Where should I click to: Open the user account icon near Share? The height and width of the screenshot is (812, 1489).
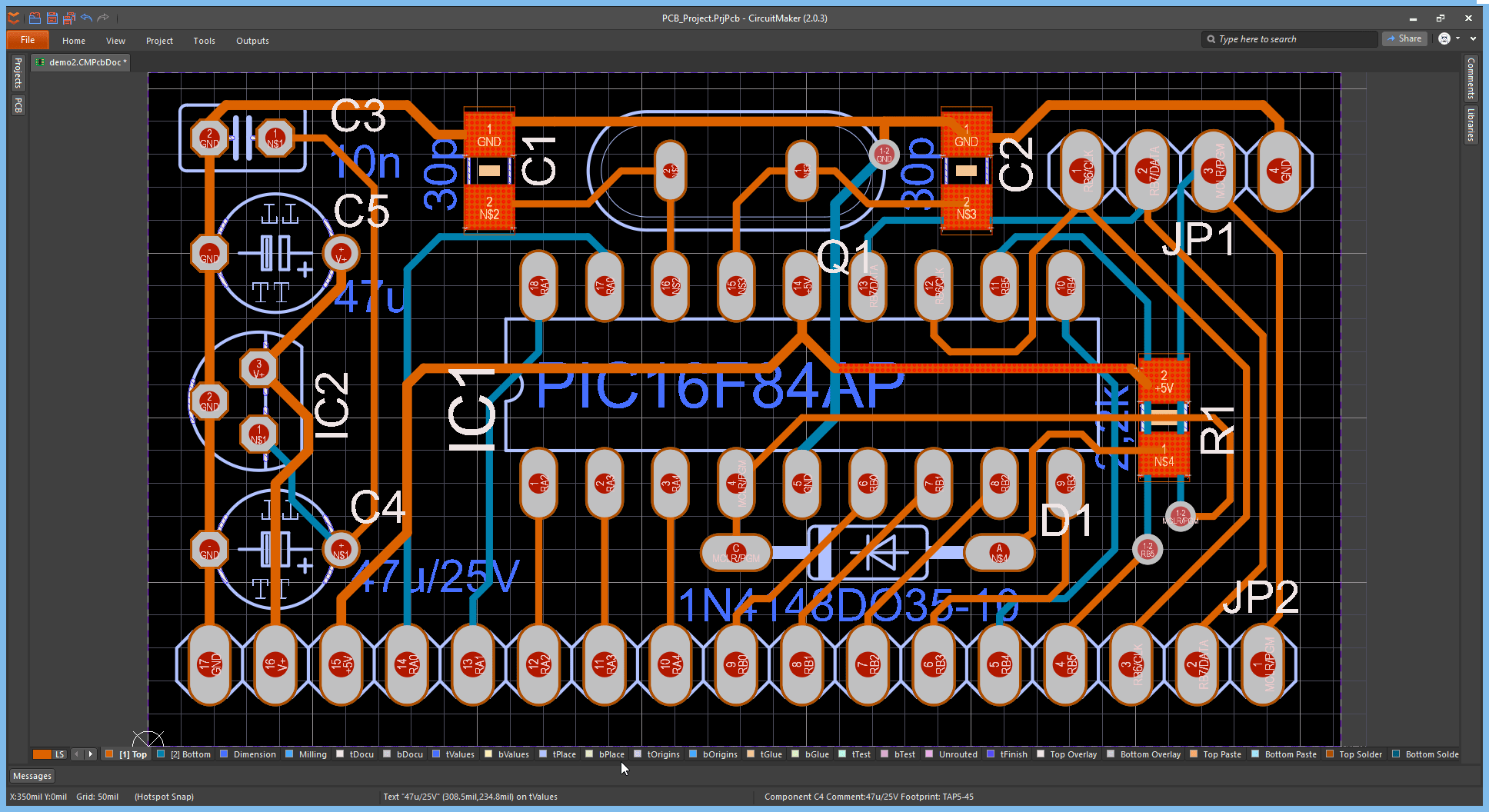tap(1444, 38)
